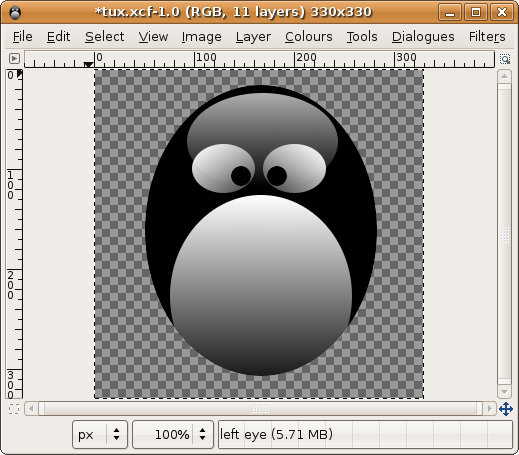Open the Edit menu
Image resolution: width=519 pixels, height=455 pixels.
(x=58, y=37)
